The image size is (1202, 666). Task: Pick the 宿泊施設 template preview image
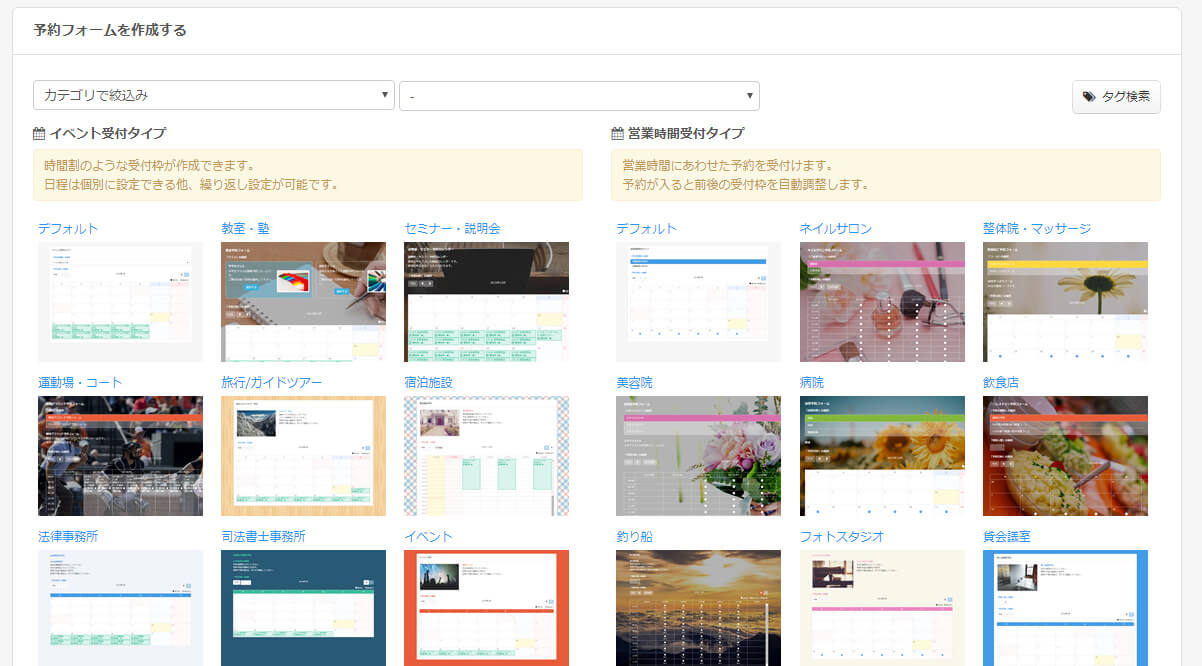click(486, 455)
